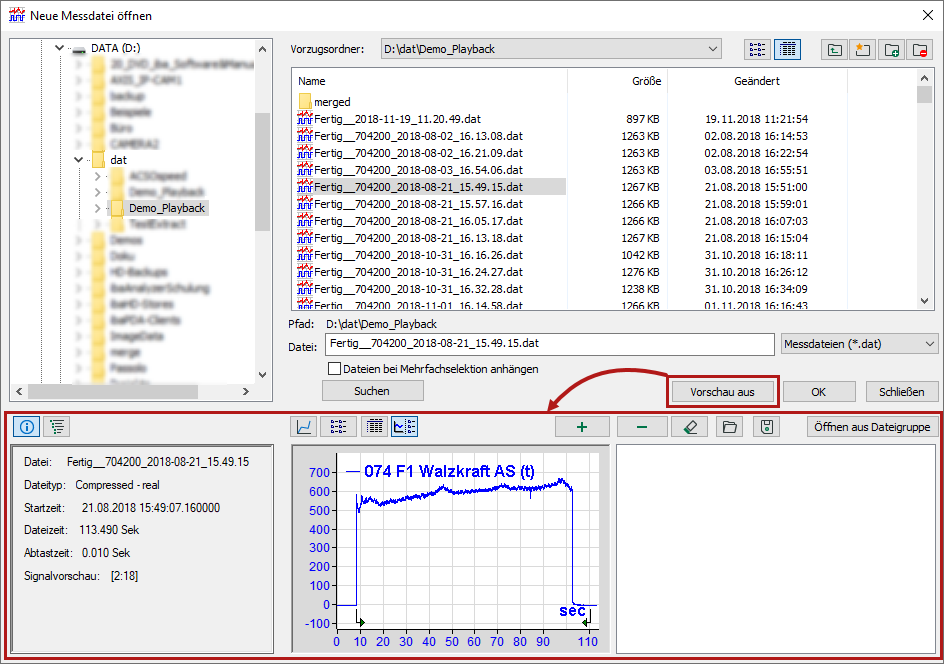This screenshot has height=664, width=944.
Task: Select the chart-with-list preview layout
Action: 405,427
